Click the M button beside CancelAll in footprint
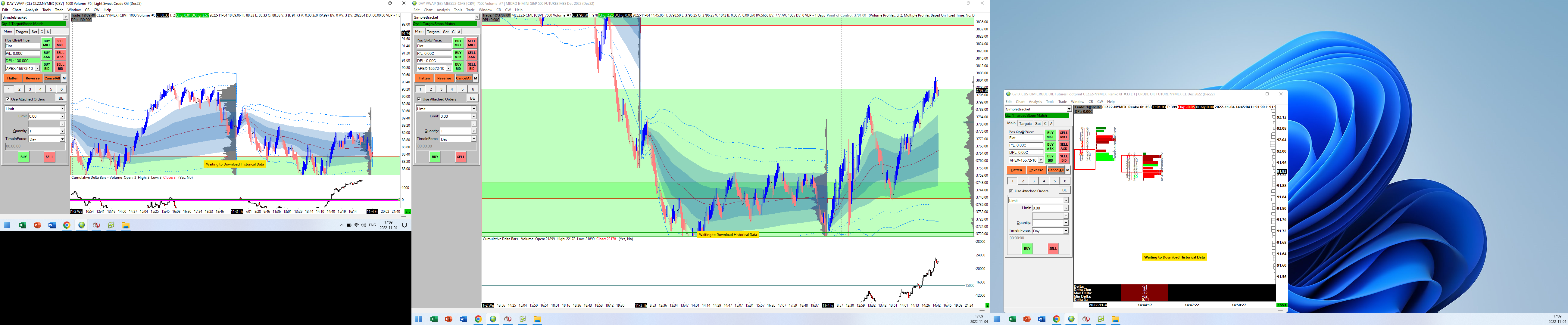This screenshot has width=1568, height=325. (1068, 170)
